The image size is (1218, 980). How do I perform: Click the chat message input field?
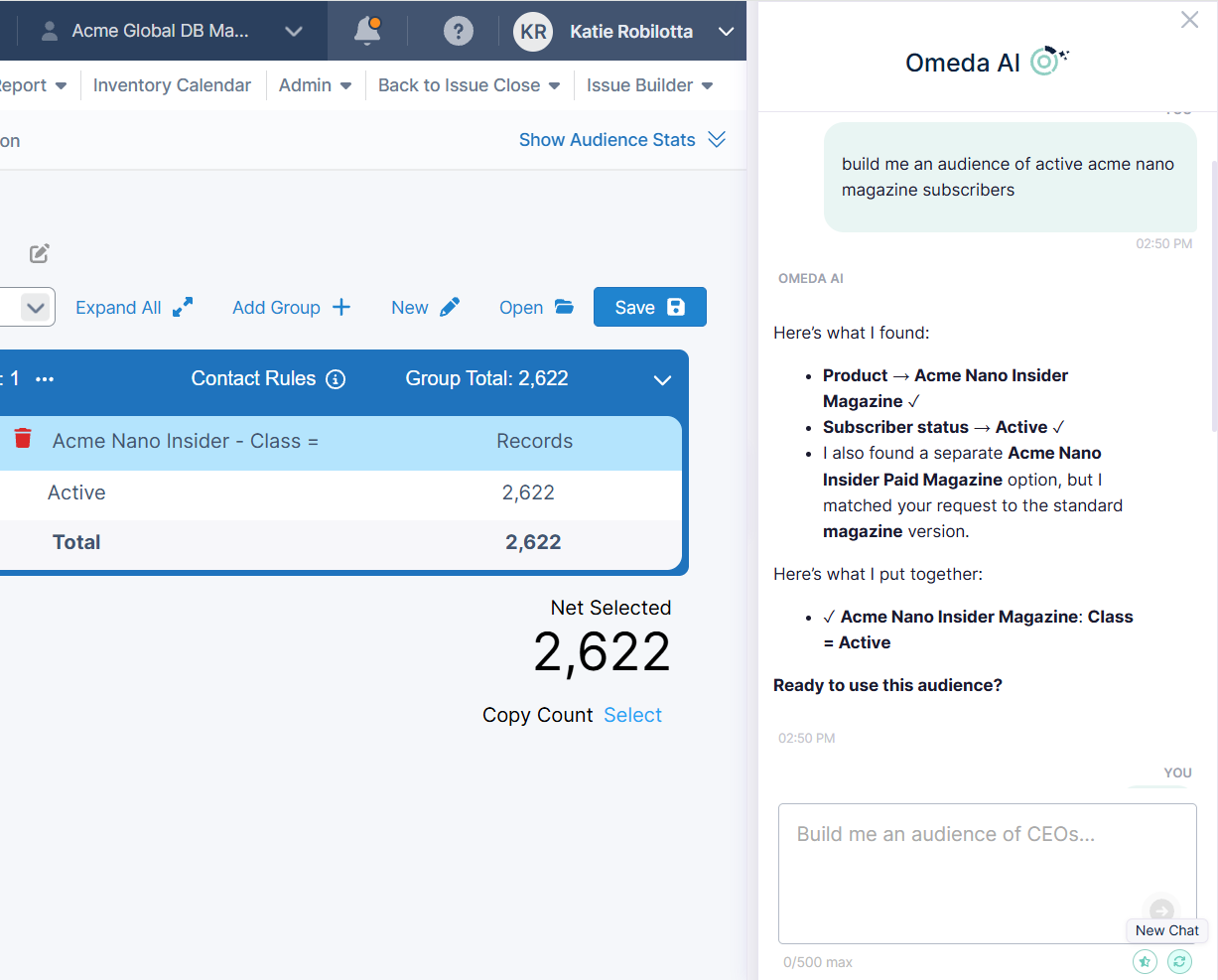pyautogui.click(x=988, y=874)
